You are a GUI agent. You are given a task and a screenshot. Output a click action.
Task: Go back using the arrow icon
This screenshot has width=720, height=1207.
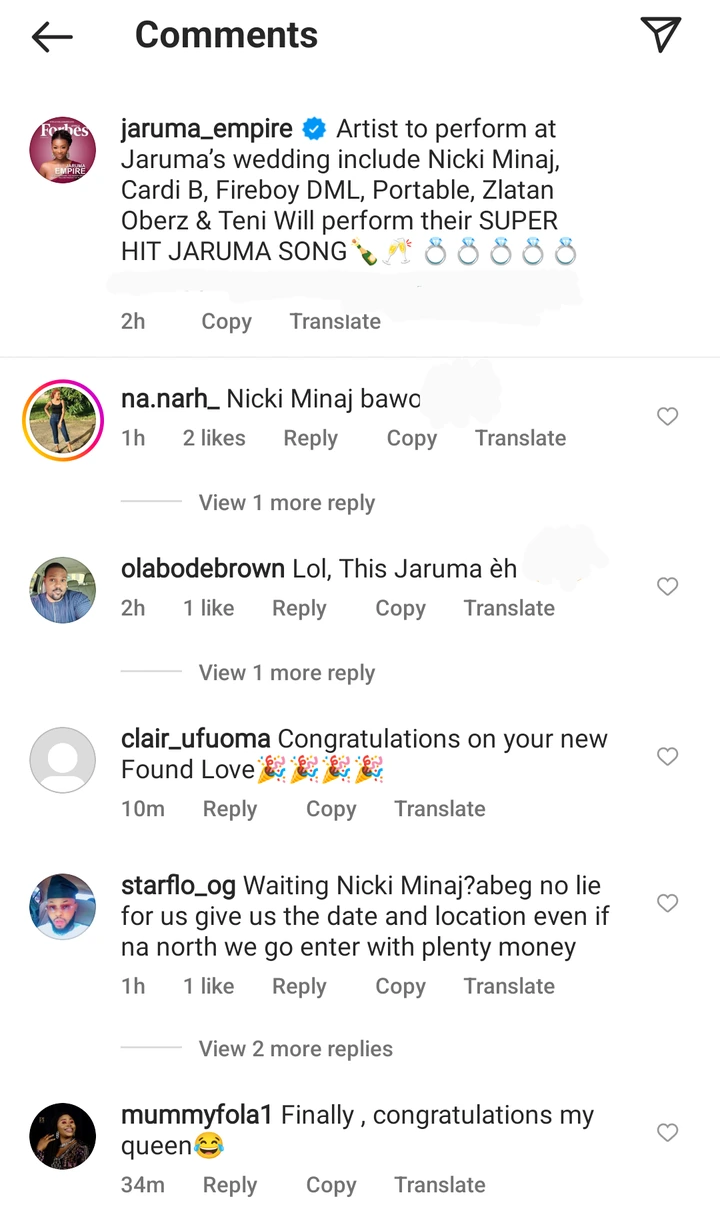(x=52, y=37)
